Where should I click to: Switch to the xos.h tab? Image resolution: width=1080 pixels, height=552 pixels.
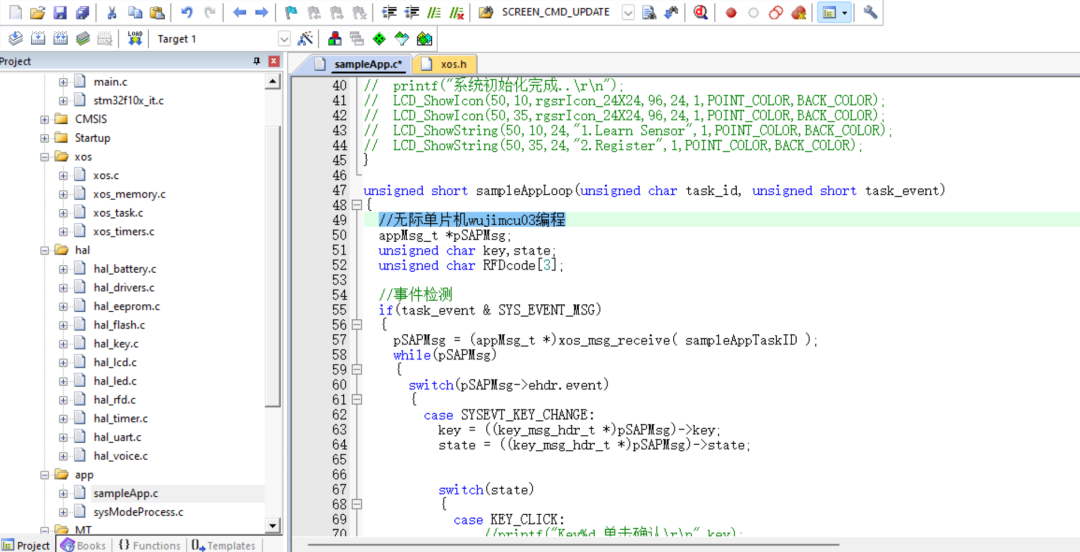pyautogui.click(x=446, y=65)
